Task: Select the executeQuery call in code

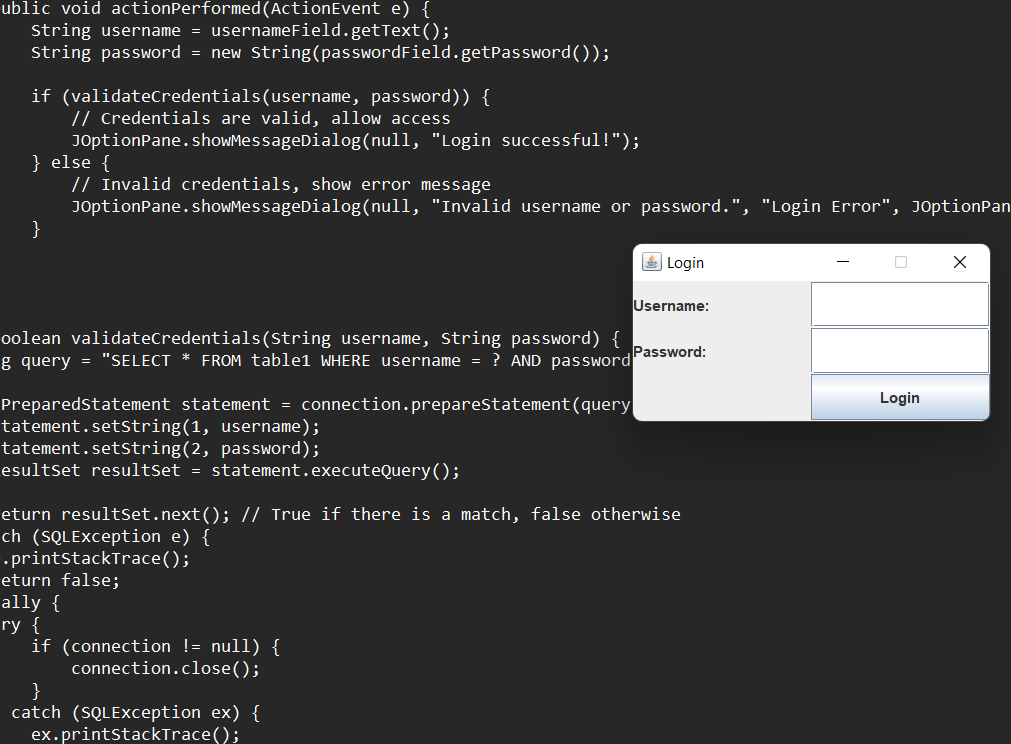Action: click(380, 470)
